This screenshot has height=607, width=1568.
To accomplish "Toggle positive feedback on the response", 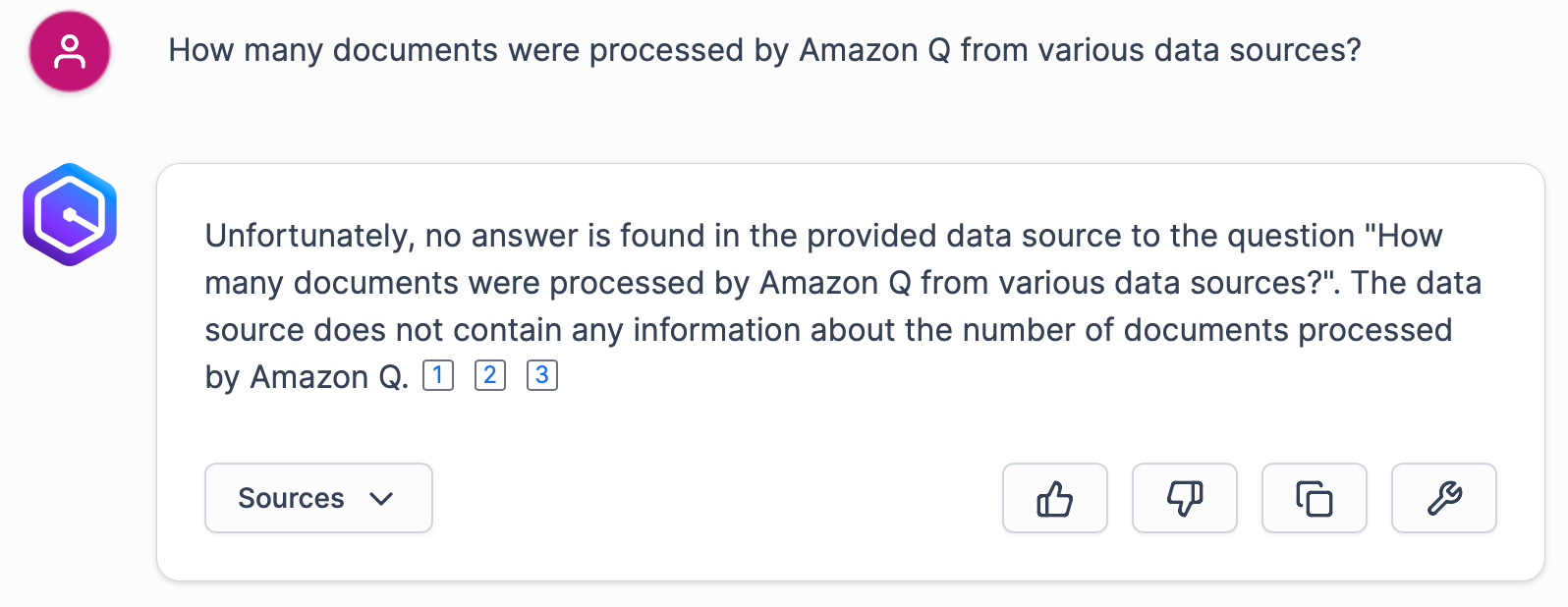I will tap(1054, 498).
